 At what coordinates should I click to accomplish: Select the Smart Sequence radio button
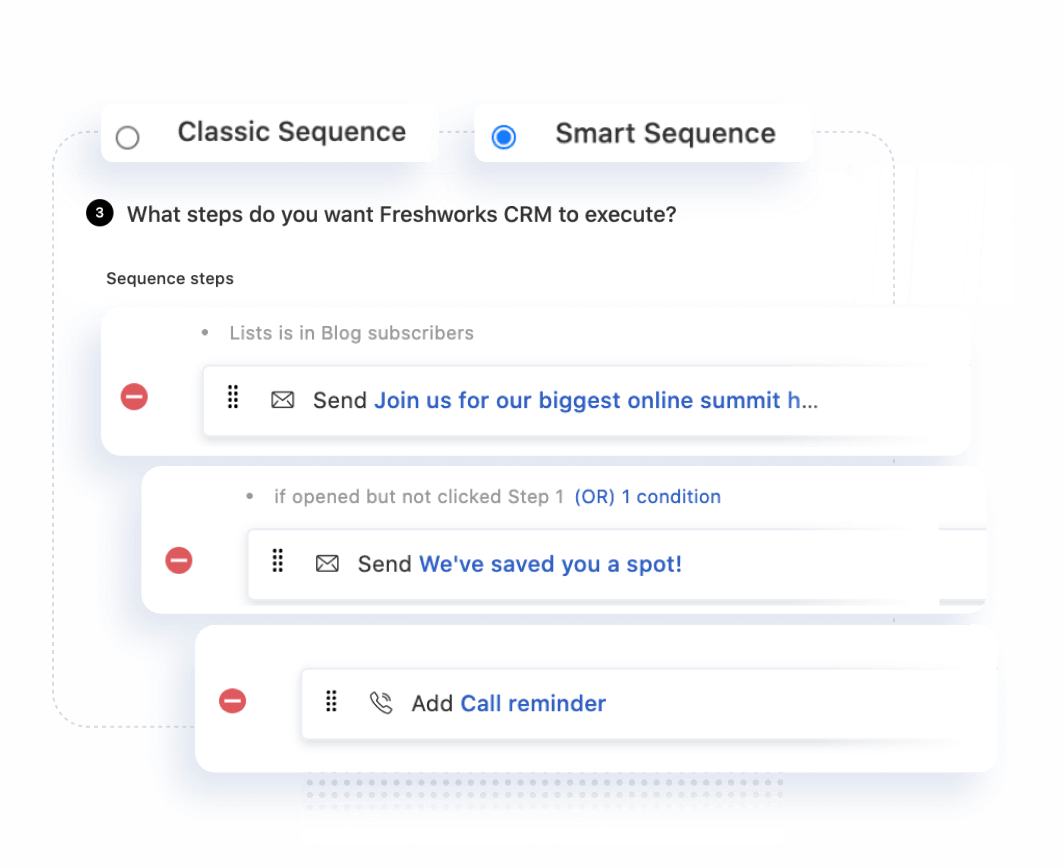point(504,137)
